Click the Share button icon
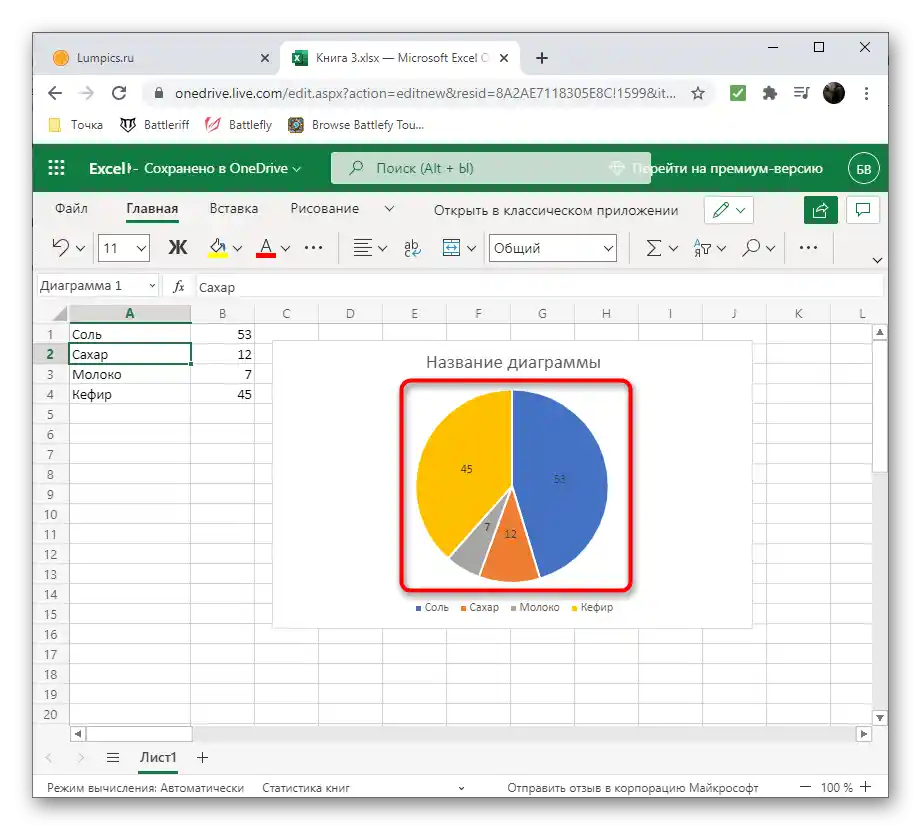 point(821,210)
